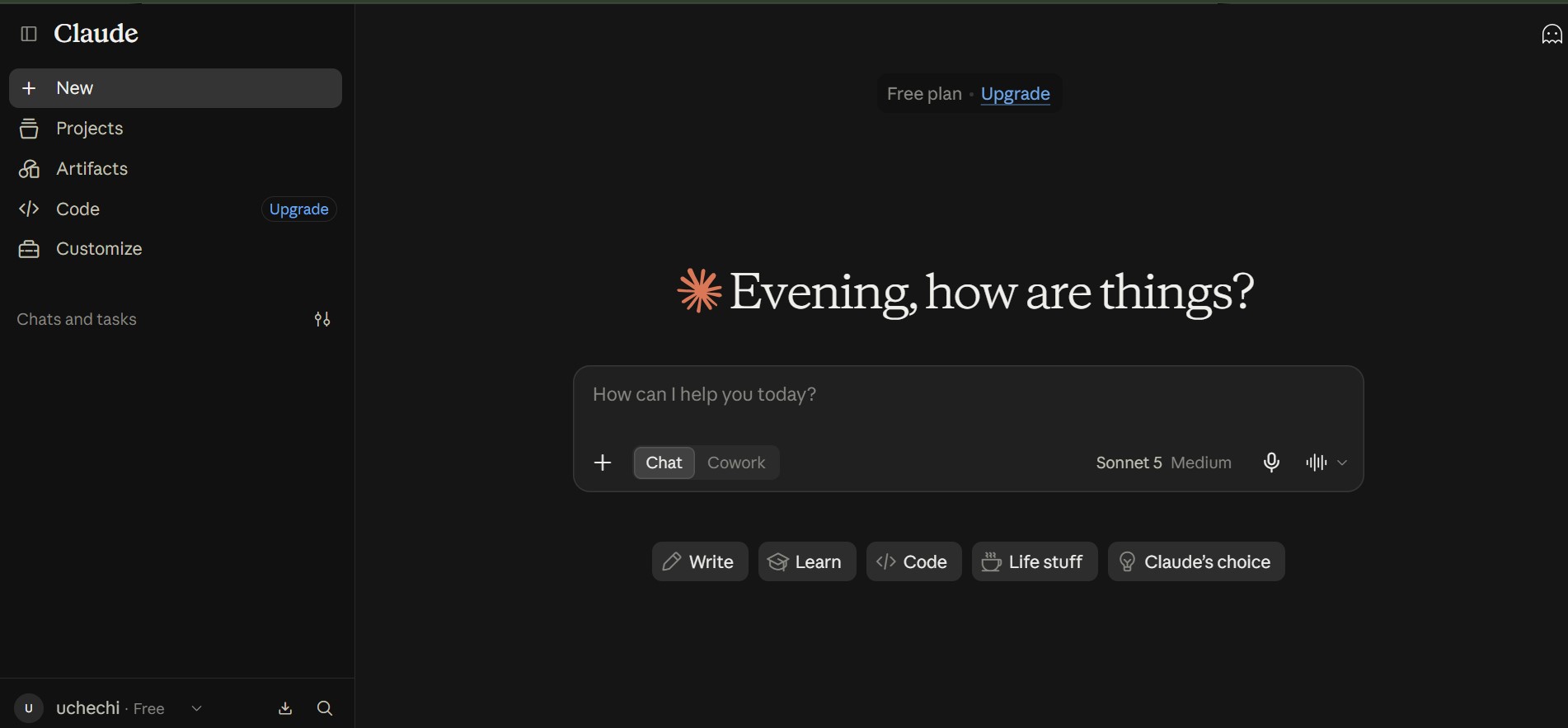Click the Claude's choice suggestion chip
This screenshot has height=728, width=1568.
click(1196, 561)
